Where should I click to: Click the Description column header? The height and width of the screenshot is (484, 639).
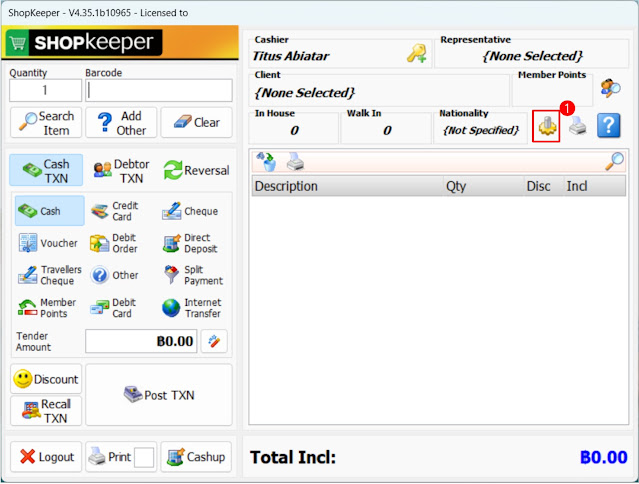pos(347,186)
